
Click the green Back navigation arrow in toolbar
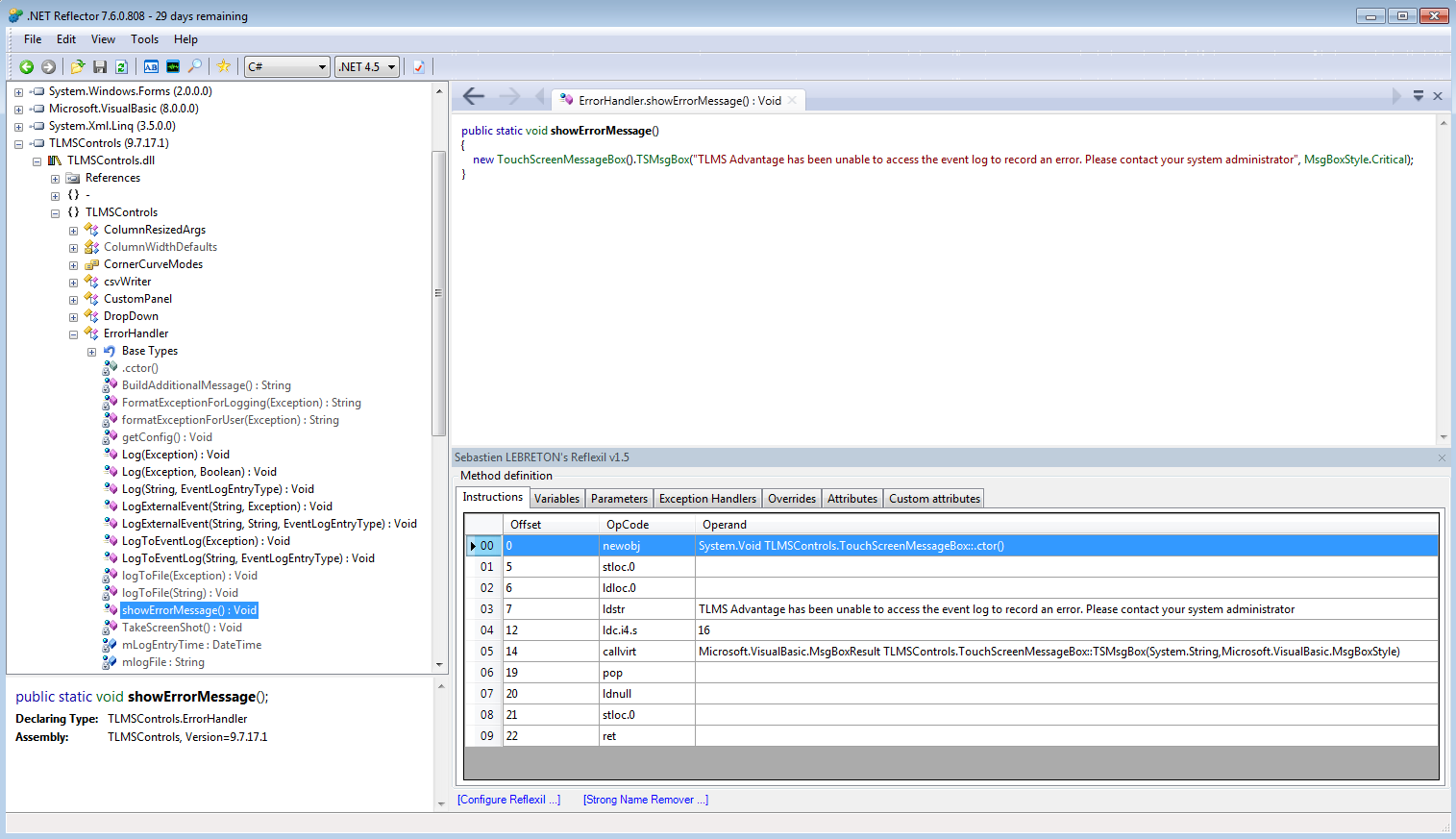click(x=27, y=67)
